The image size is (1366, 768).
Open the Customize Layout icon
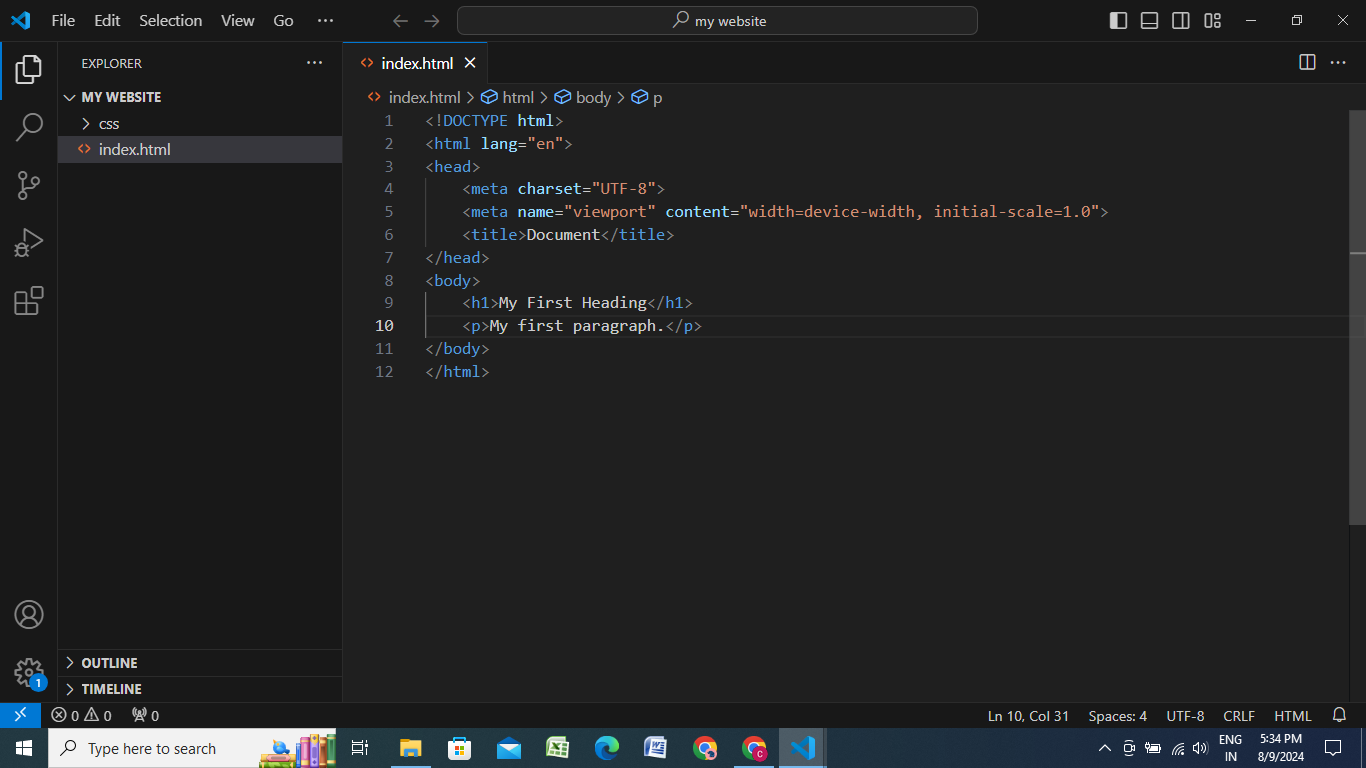point(1212,20)
